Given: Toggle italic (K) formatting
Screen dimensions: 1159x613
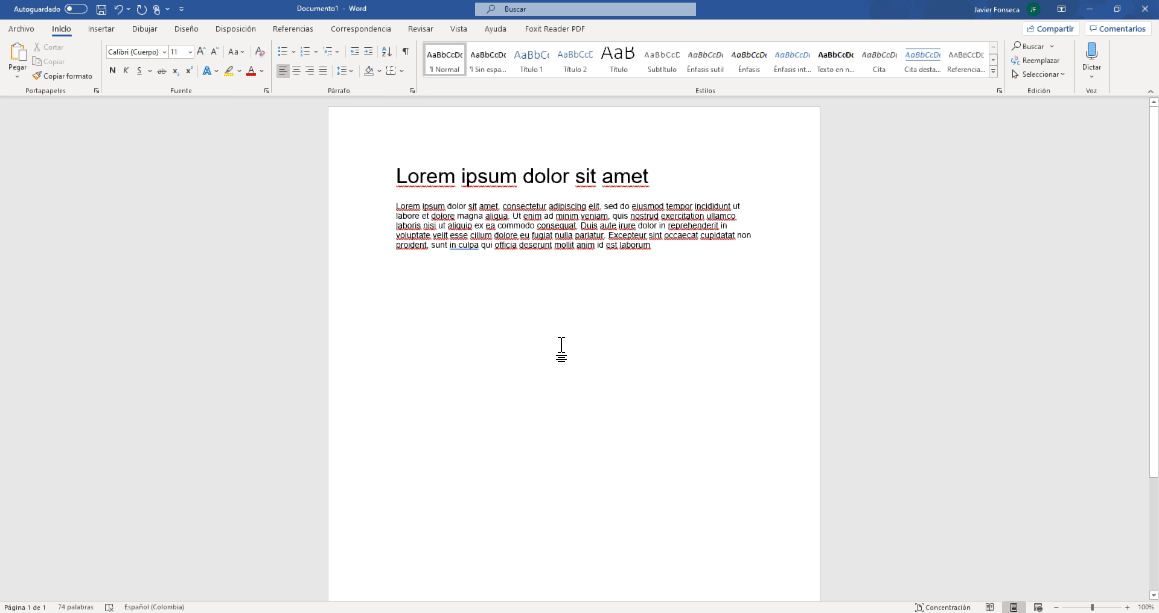Looking at the screenshot, I should coord(126,71).
